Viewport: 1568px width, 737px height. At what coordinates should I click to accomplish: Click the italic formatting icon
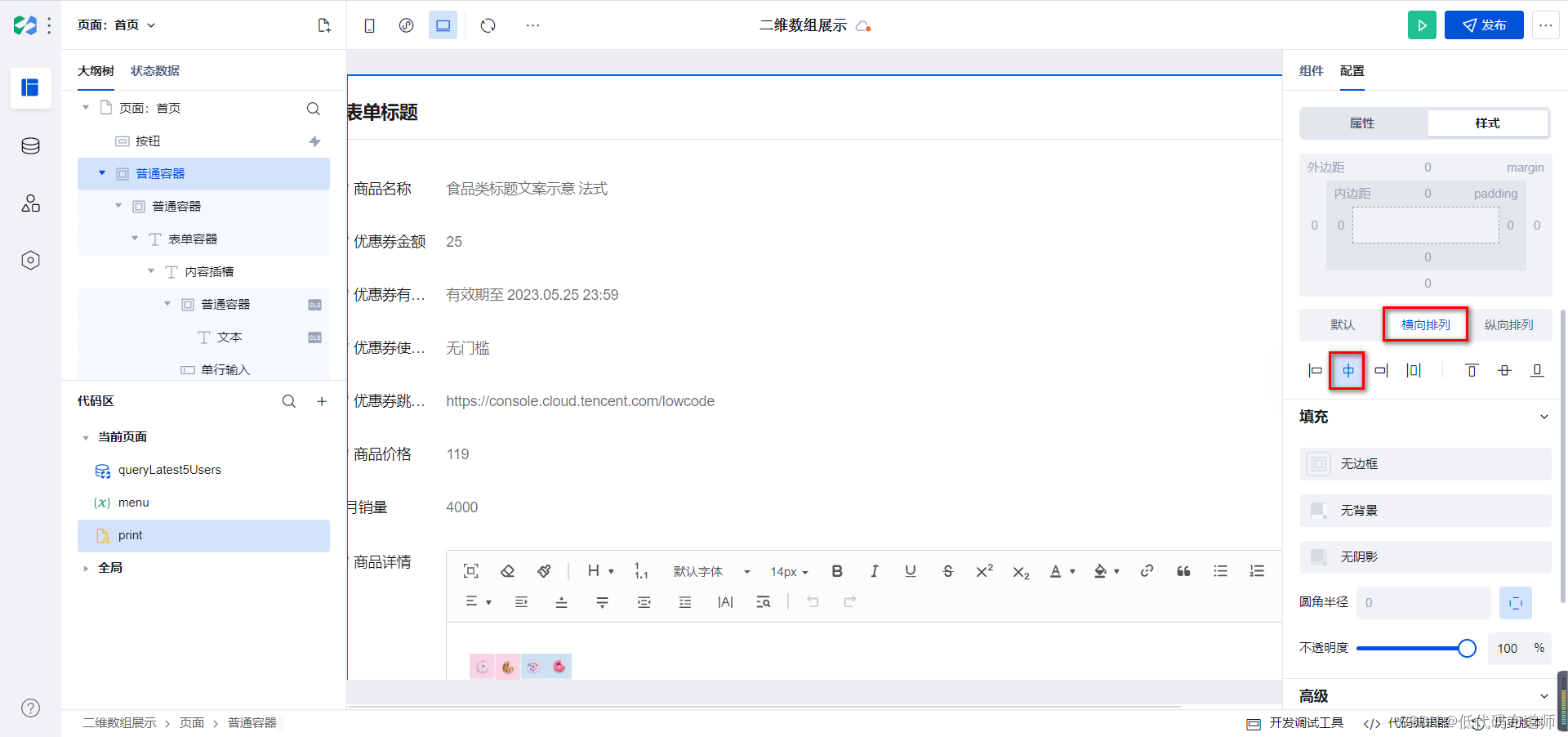click(874, 571)
